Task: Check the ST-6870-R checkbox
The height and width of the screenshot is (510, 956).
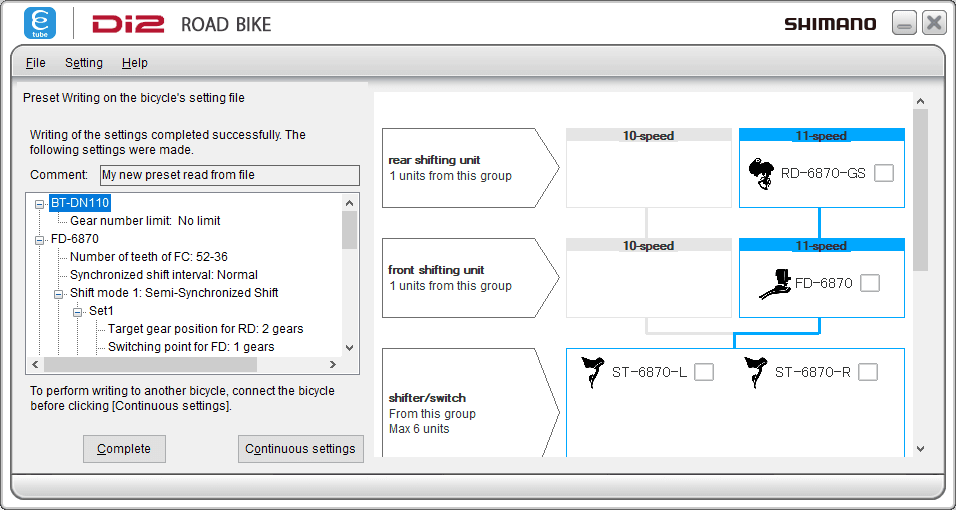Action: (x=868, y=372)
